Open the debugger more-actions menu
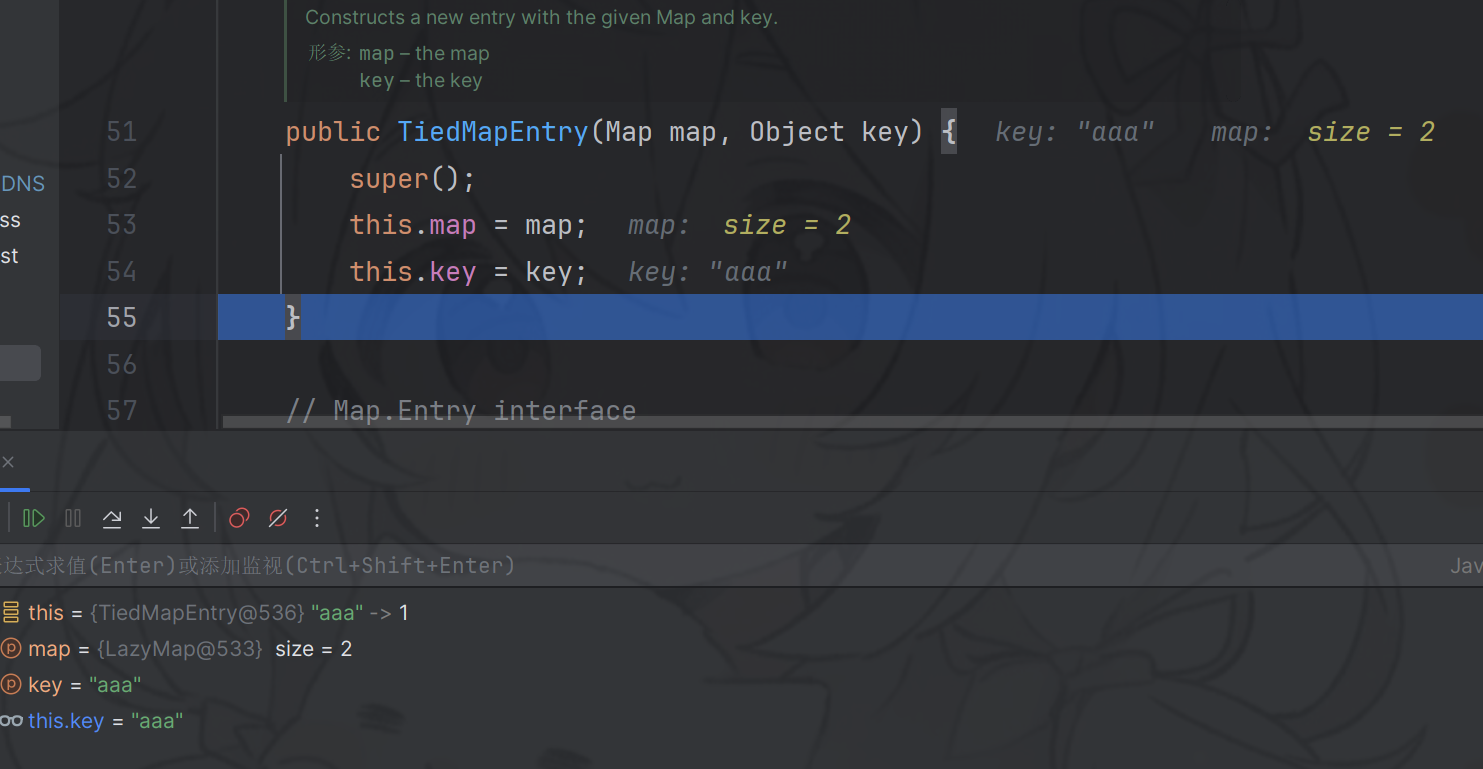Image resolution: width=1483 pixels, height=769 pixels. (x=317, y=518)
